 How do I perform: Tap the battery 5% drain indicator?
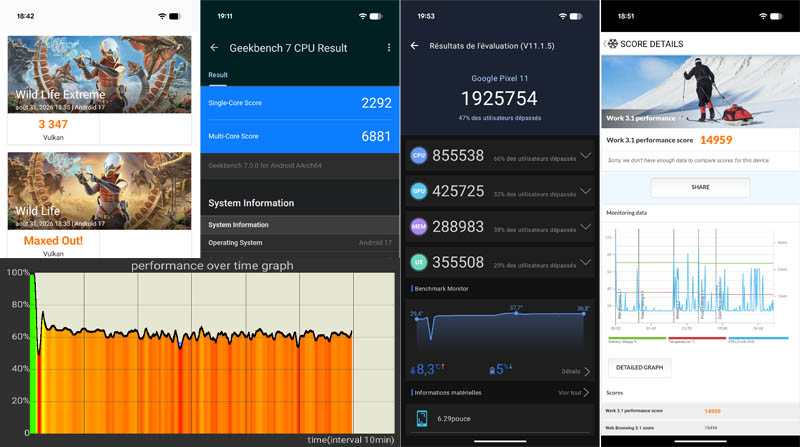(501, 369)
